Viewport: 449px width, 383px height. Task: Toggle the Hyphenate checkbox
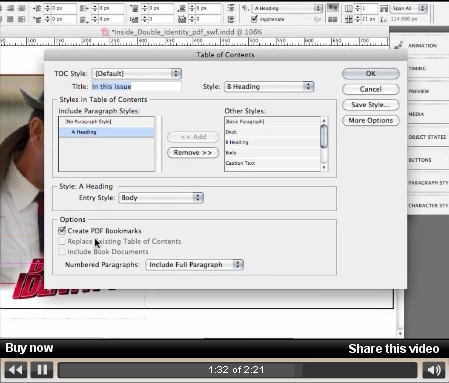pos(254,19)
